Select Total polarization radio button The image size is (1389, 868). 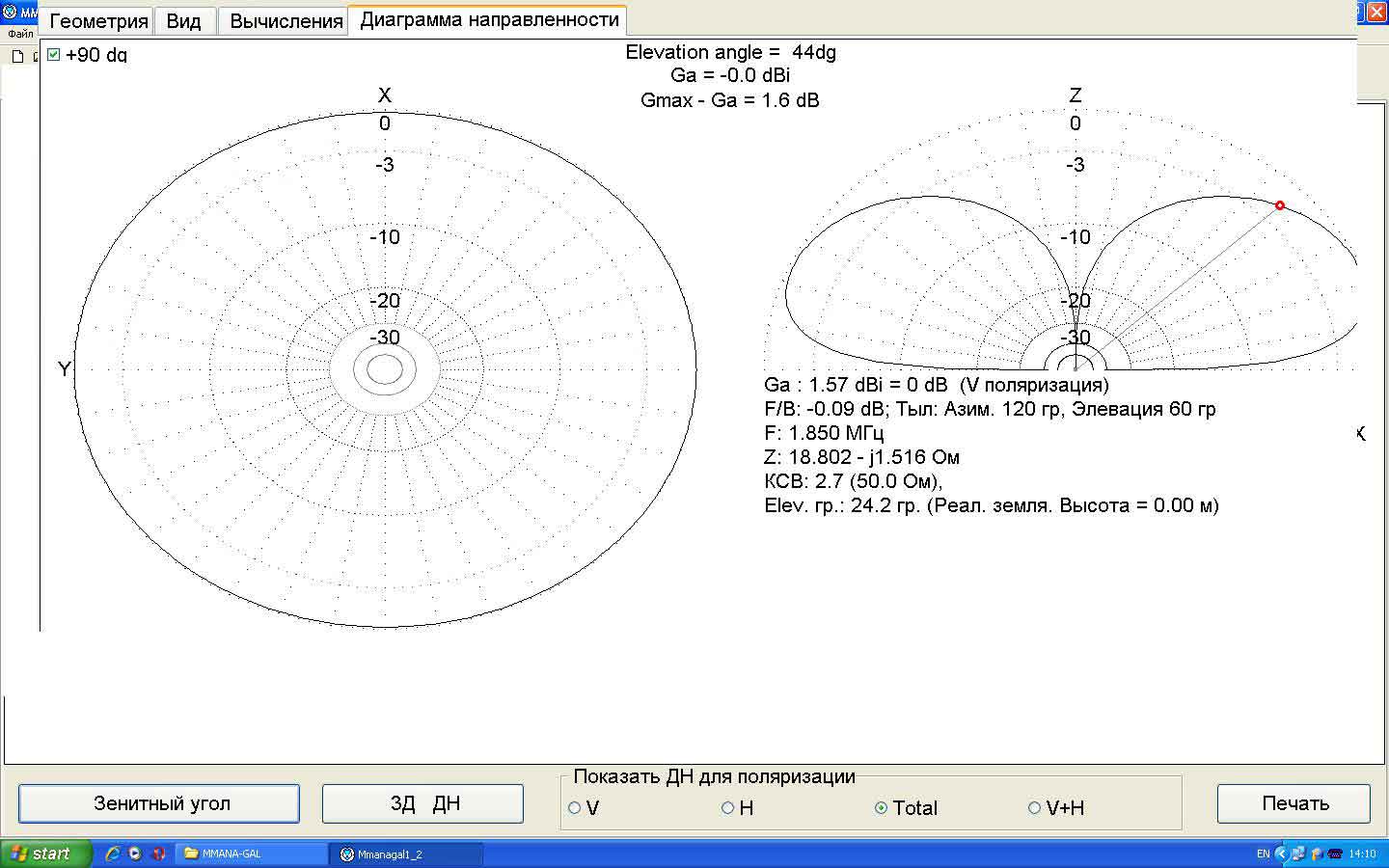coord(881,808)
